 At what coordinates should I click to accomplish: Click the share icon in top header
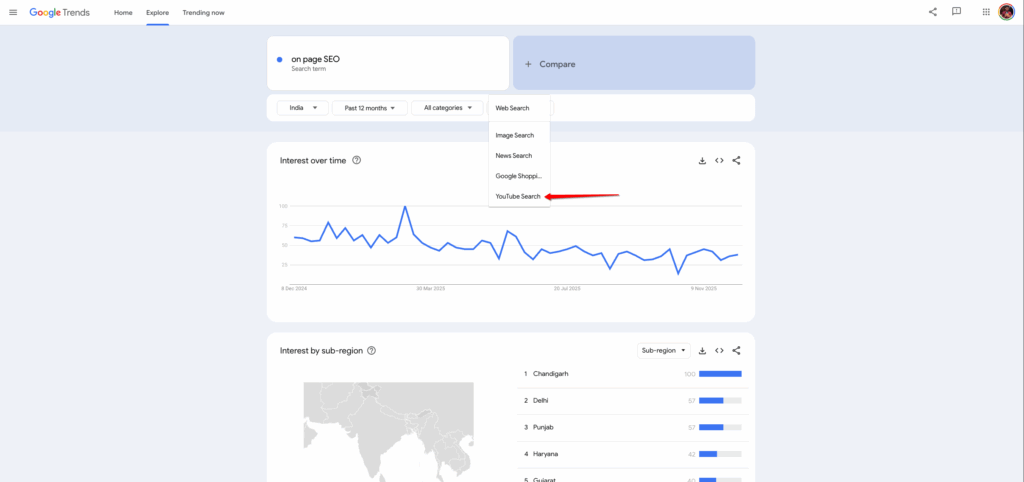(x=933, y=12)
